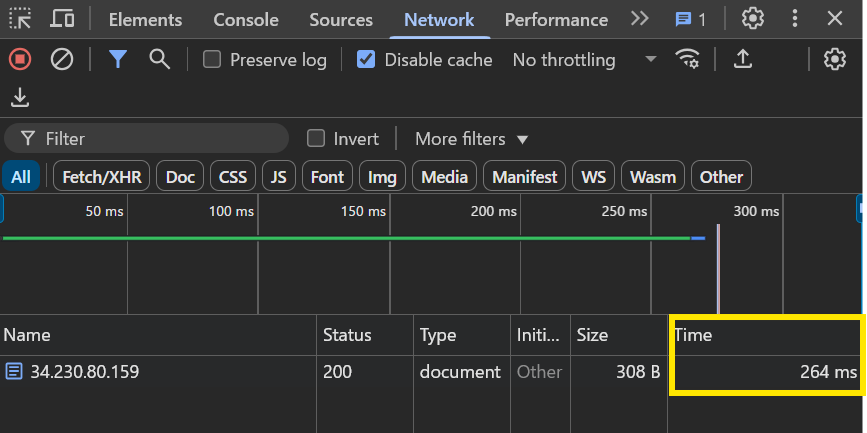Switch to the Sources tab
Image resolution: width=867 pixels, height=433 pixels.
coord(341,20)
